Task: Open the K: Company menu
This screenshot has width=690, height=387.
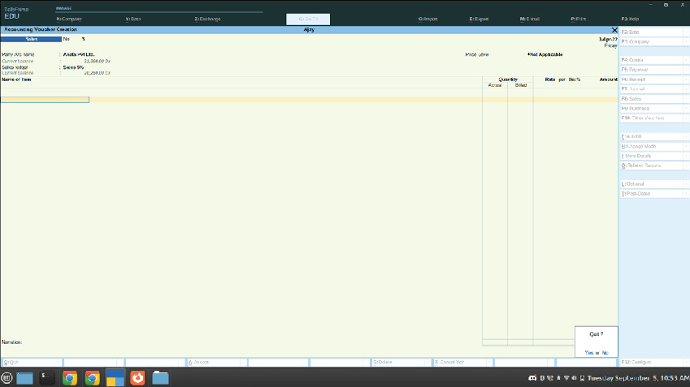Action: (x=69, y=19)
